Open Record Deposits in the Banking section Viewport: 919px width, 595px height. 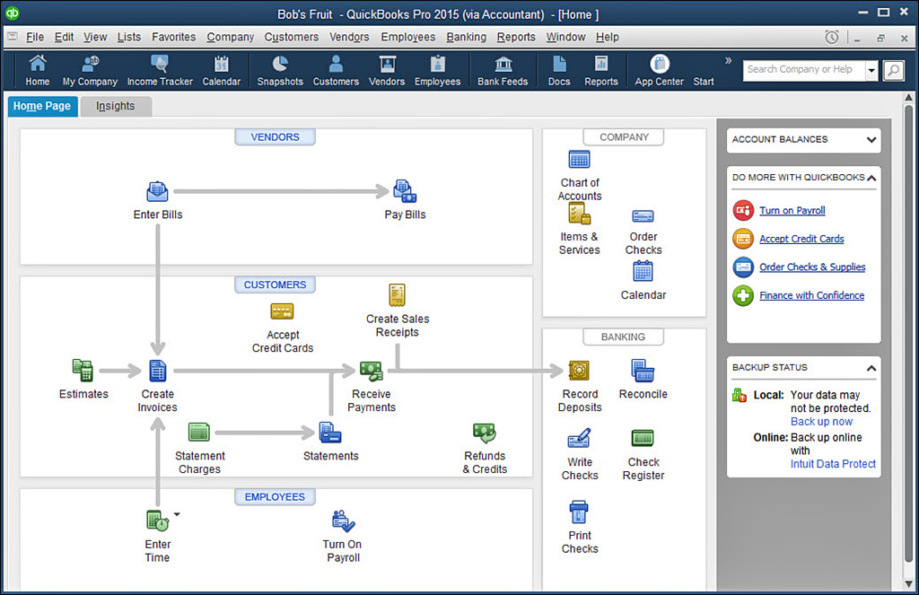coord(579,370)
